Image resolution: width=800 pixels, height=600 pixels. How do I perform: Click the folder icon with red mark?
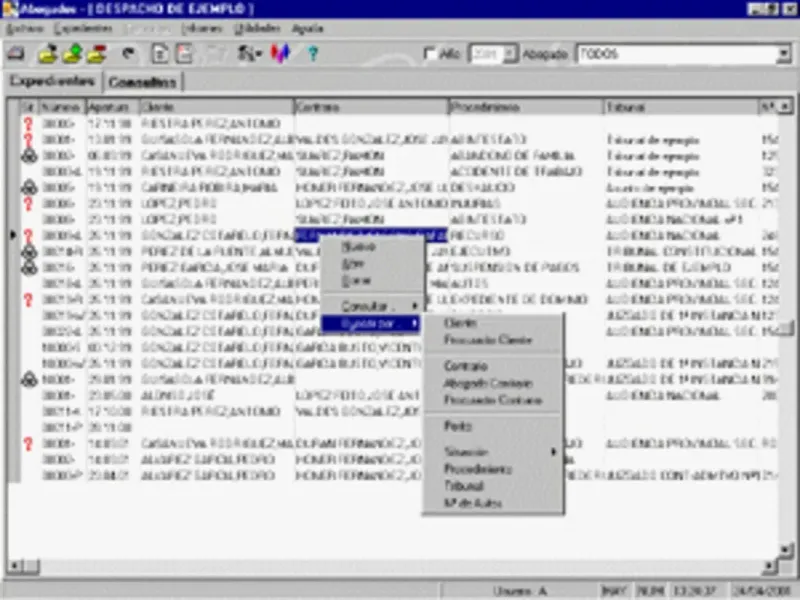(96, 54)
